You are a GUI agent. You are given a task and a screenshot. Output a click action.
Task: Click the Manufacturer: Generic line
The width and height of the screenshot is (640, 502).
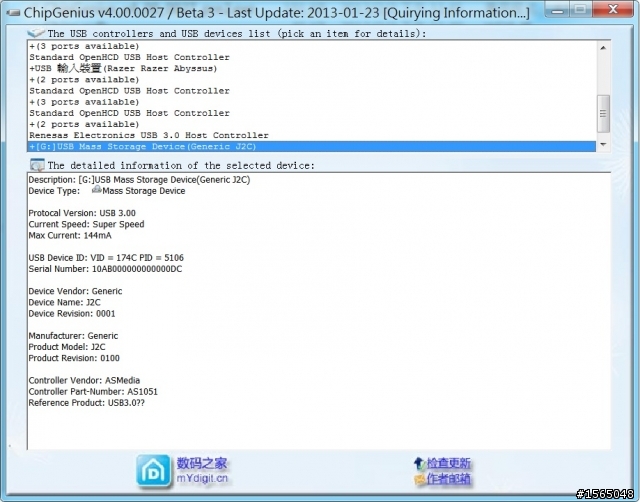tap(73, 336)
